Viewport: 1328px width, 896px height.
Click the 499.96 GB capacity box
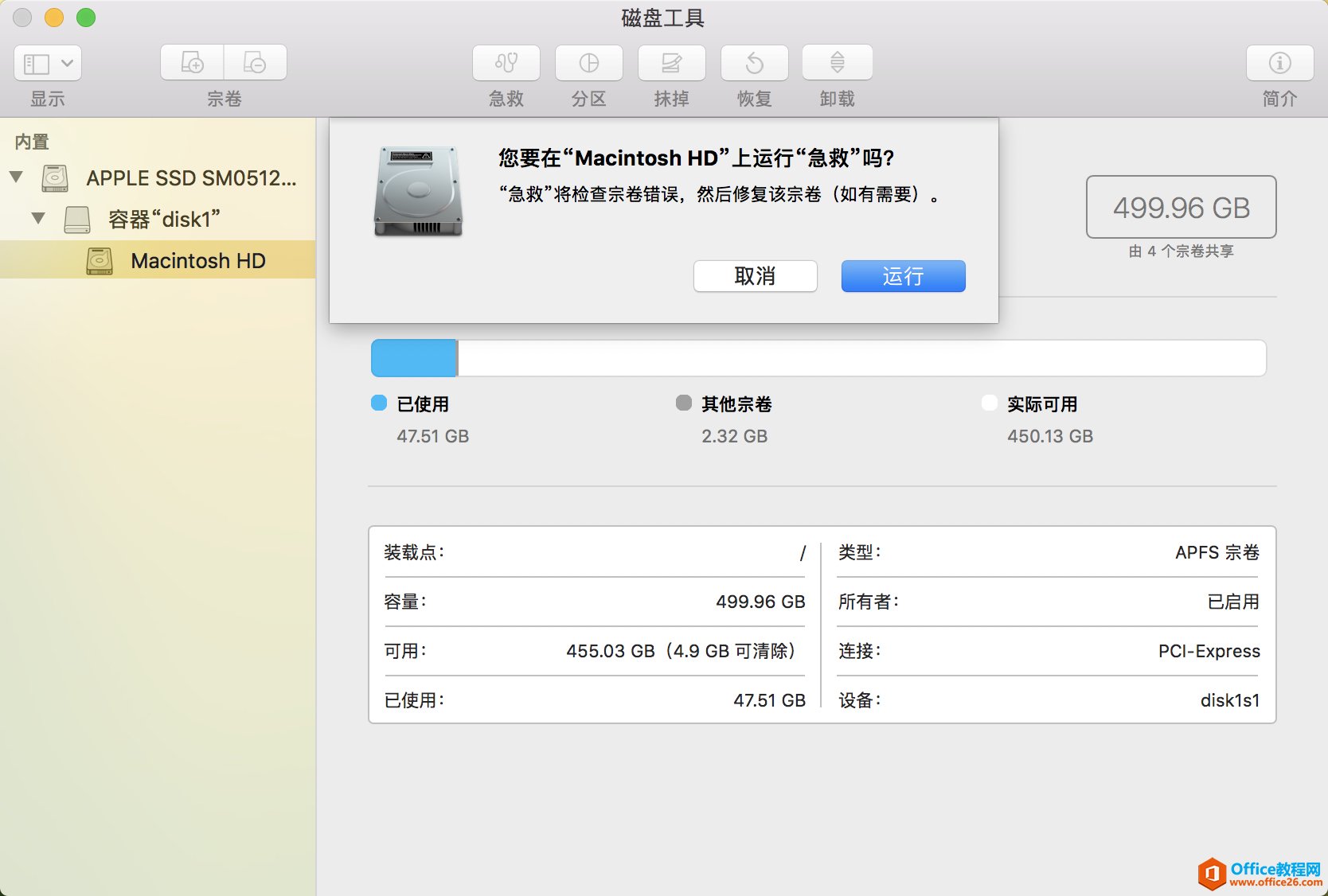tap(1182, 207)
